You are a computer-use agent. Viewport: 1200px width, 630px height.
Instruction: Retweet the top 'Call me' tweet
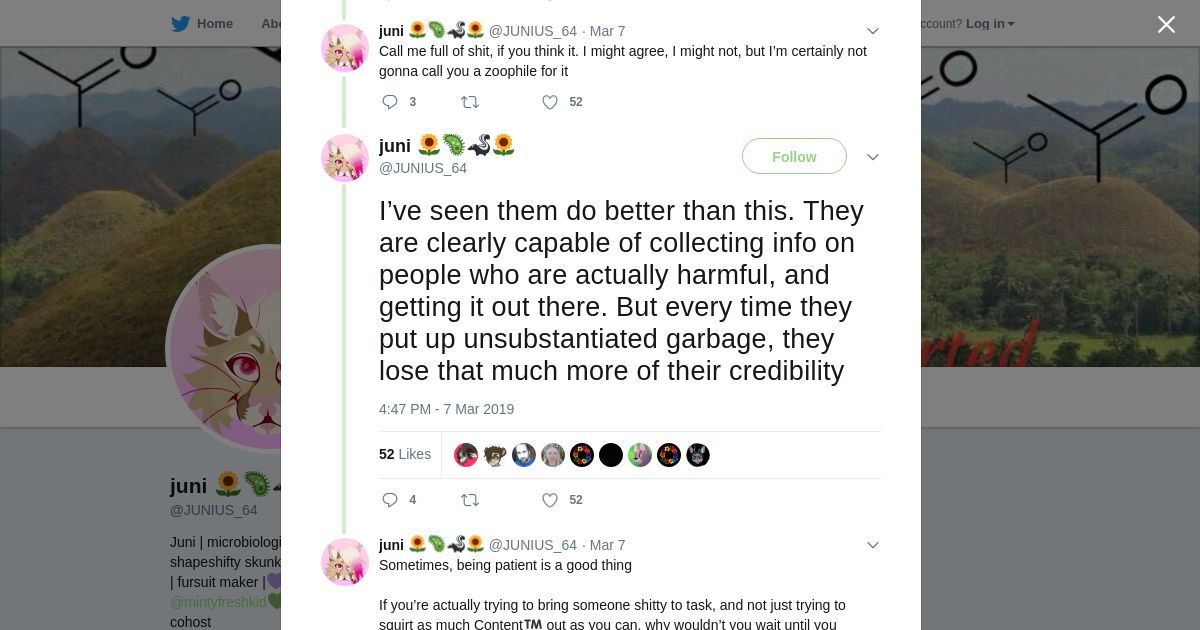[x=469, y=102]
